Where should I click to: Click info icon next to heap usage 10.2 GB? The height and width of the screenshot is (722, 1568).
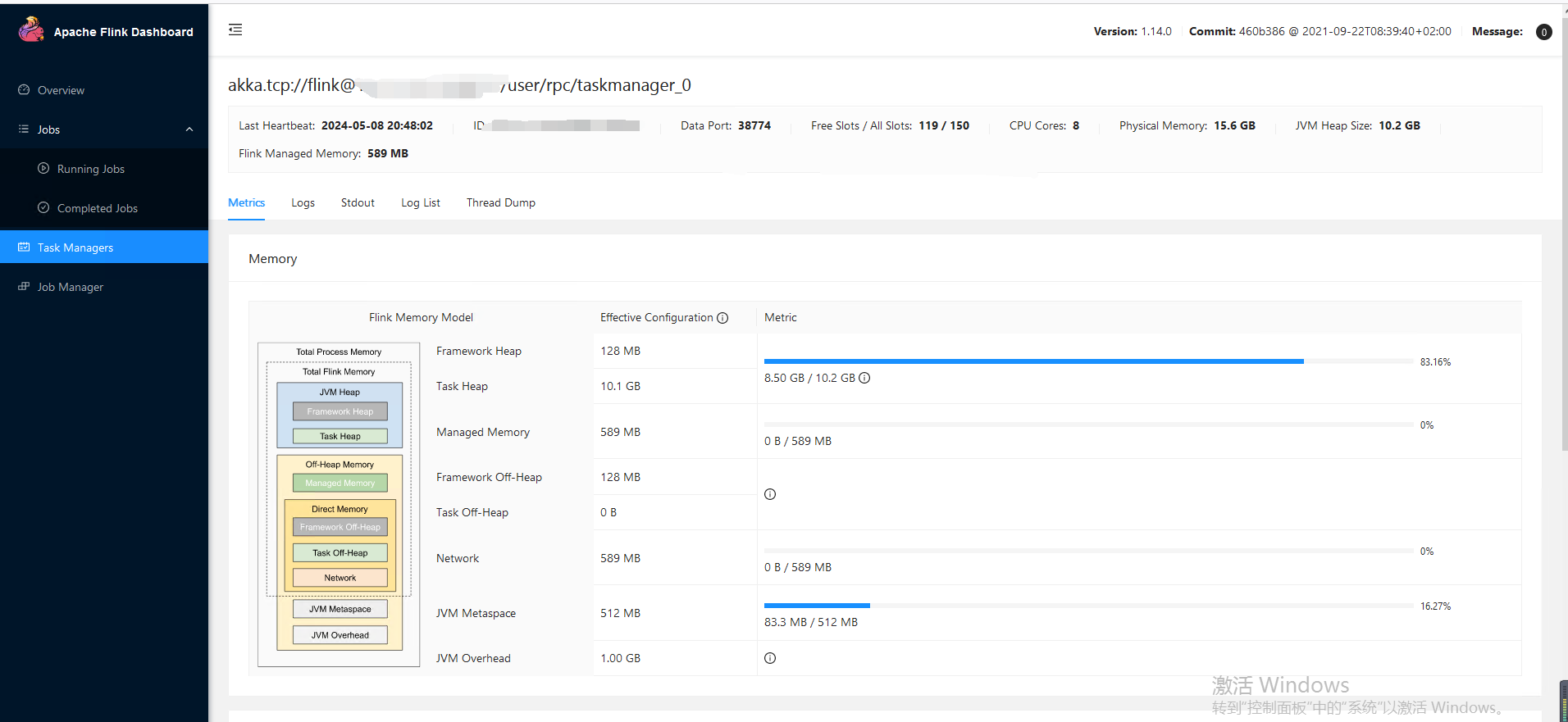864,378
